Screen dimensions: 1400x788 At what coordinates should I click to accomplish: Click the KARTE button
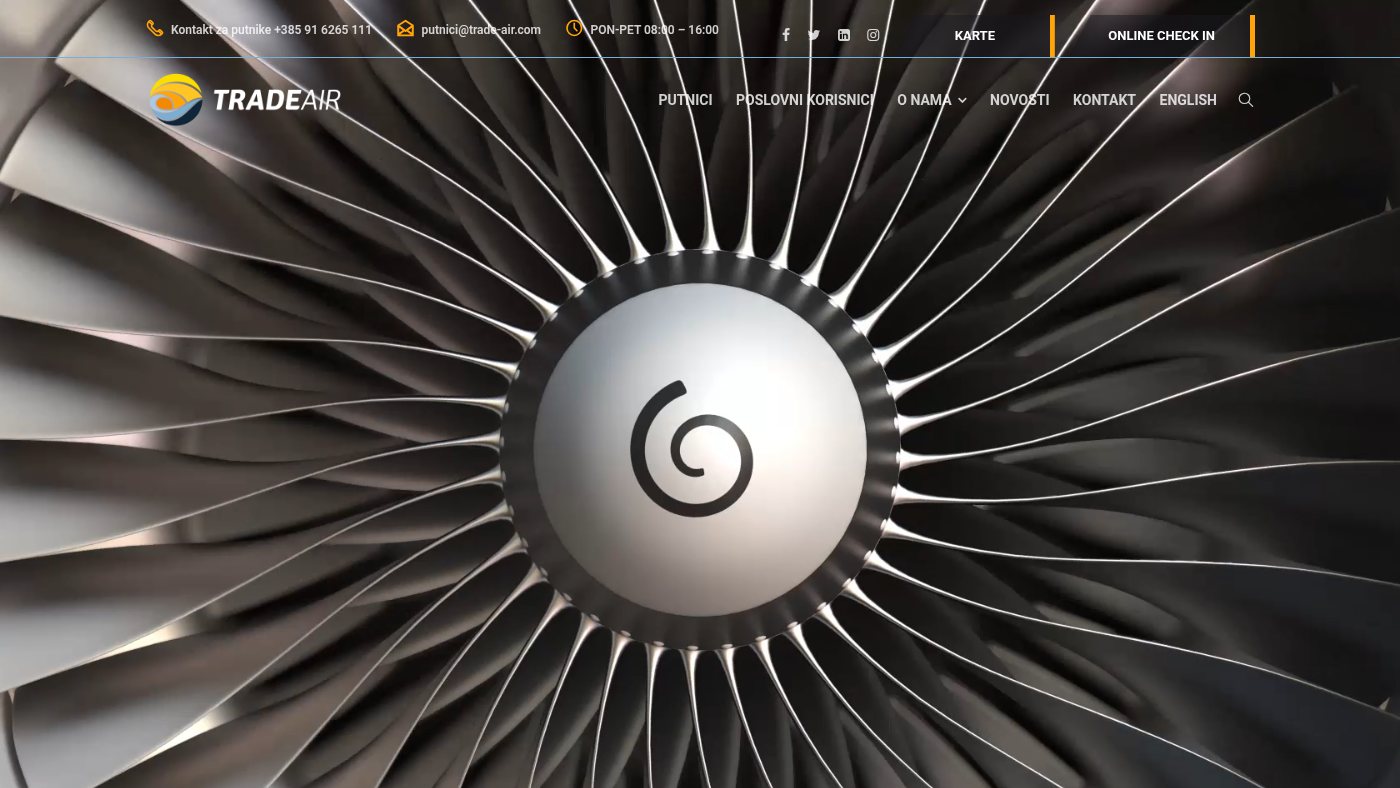coord(975,36)
